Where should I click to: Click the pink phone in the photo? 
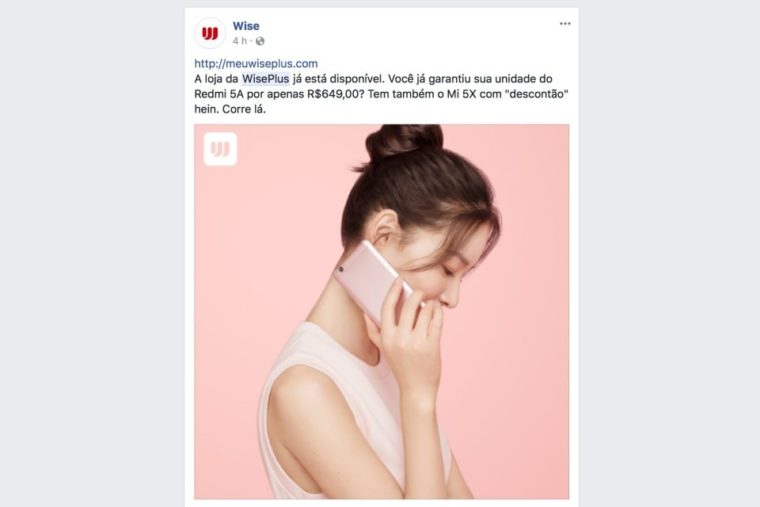point(371,280)
